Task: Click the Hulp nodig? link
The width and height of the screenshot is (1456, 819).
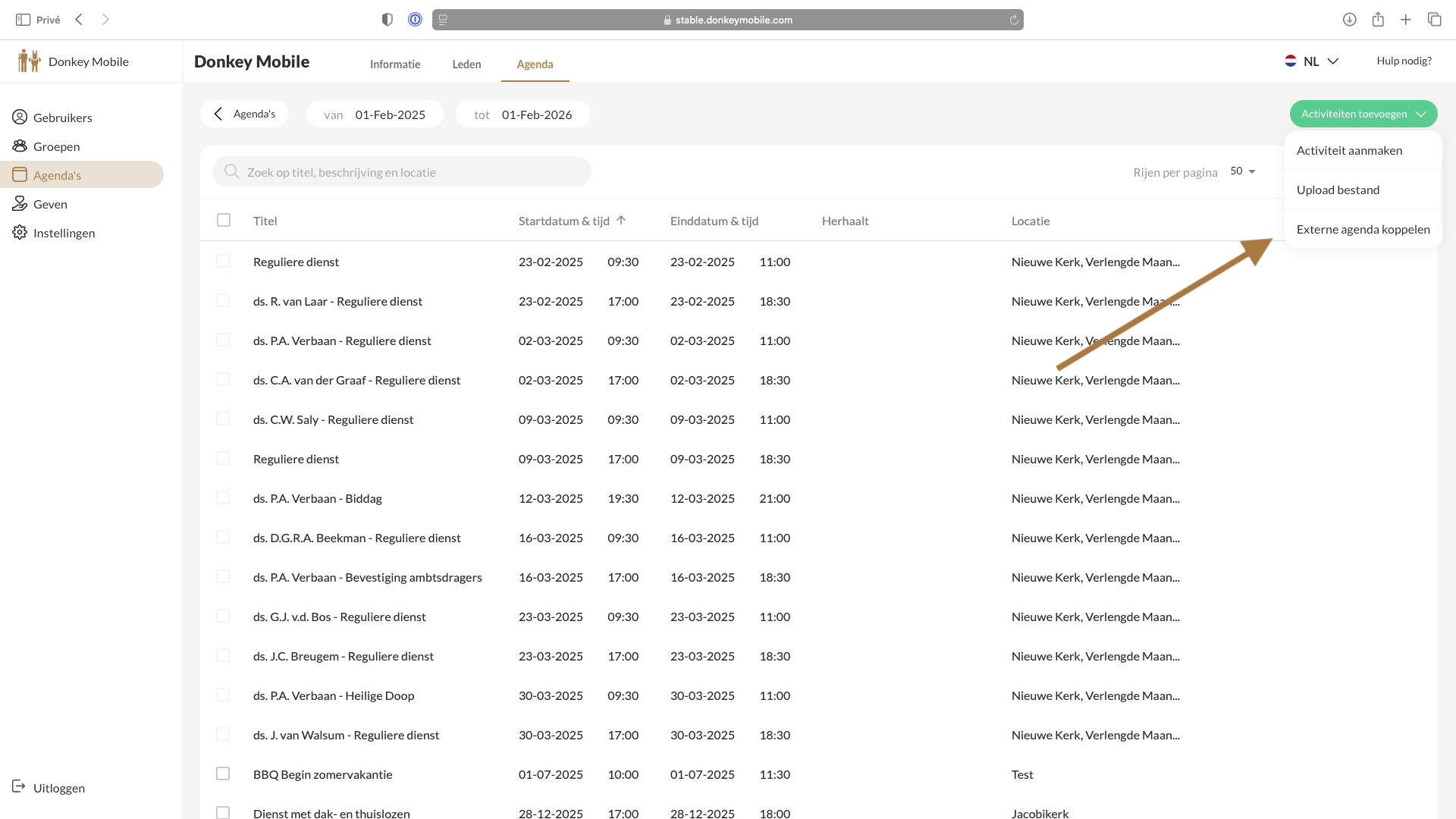Action: [x=1404, y=61]
